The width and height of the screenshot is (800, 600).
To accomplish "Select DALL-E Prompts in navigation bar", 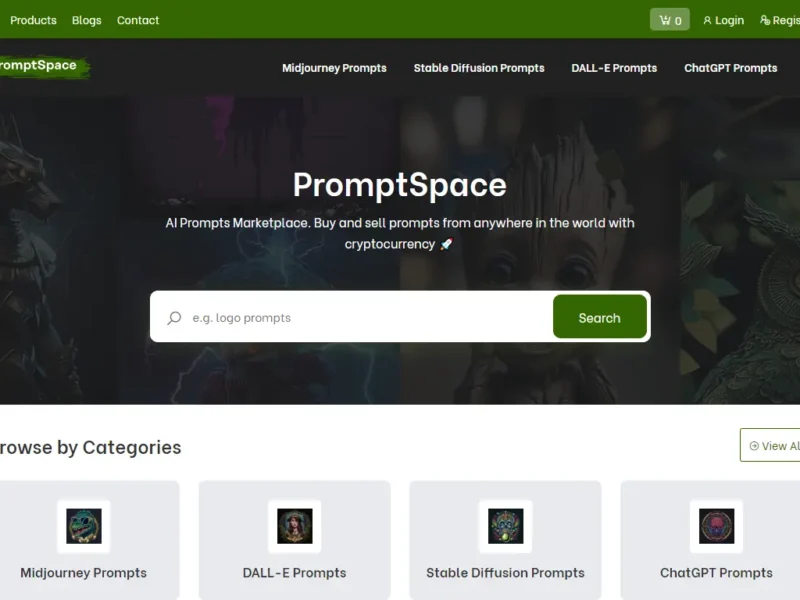I will tap(614, 68).
